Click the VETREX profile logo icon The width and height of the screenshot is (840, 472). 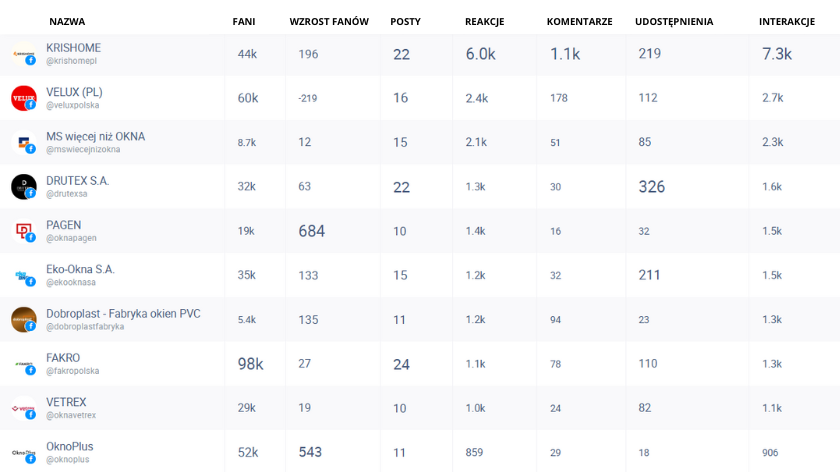pyautogui.click(x=24, y=408)
